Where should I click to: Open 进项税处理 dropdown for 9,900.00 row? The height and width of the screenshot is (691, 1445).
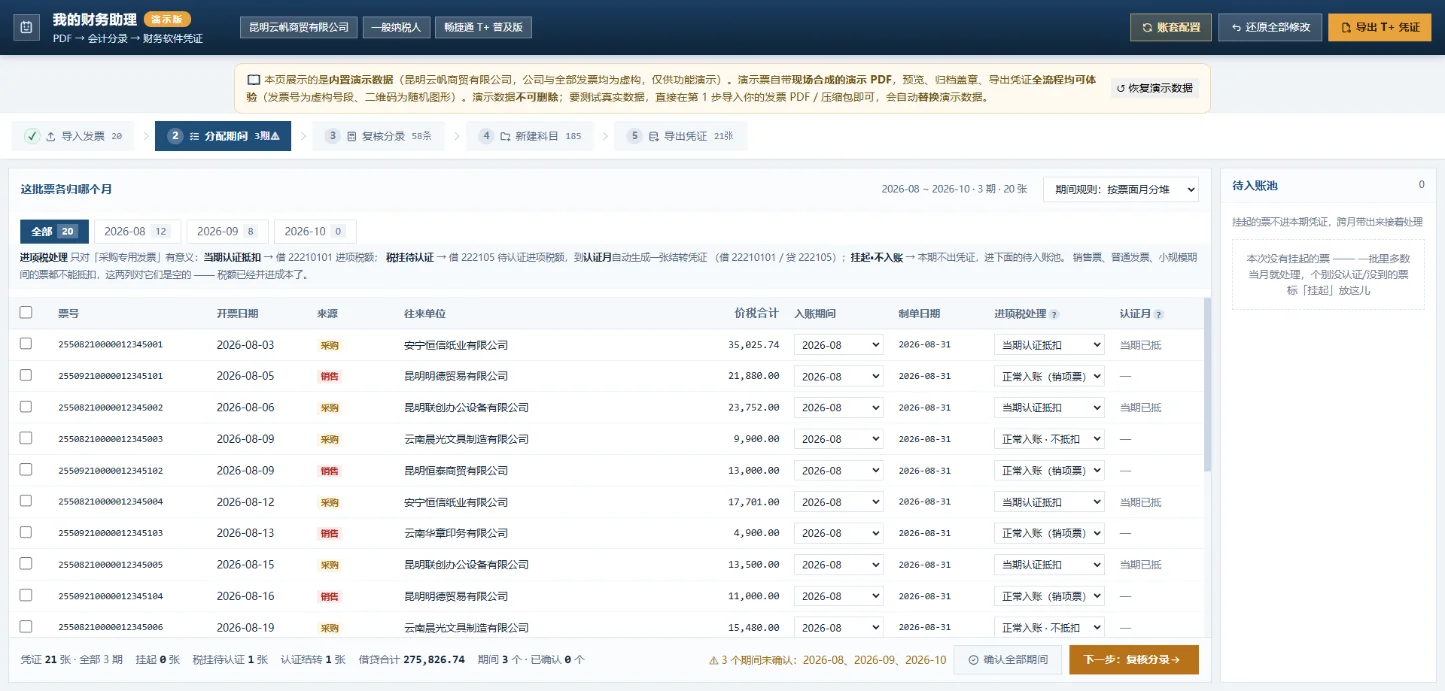click(1049, 439)
